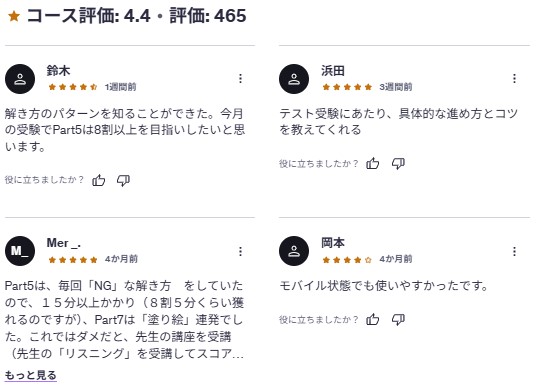Expand Mer _.'s review with もっと見る
Viewport: 538px width, 390px height.
31,375
